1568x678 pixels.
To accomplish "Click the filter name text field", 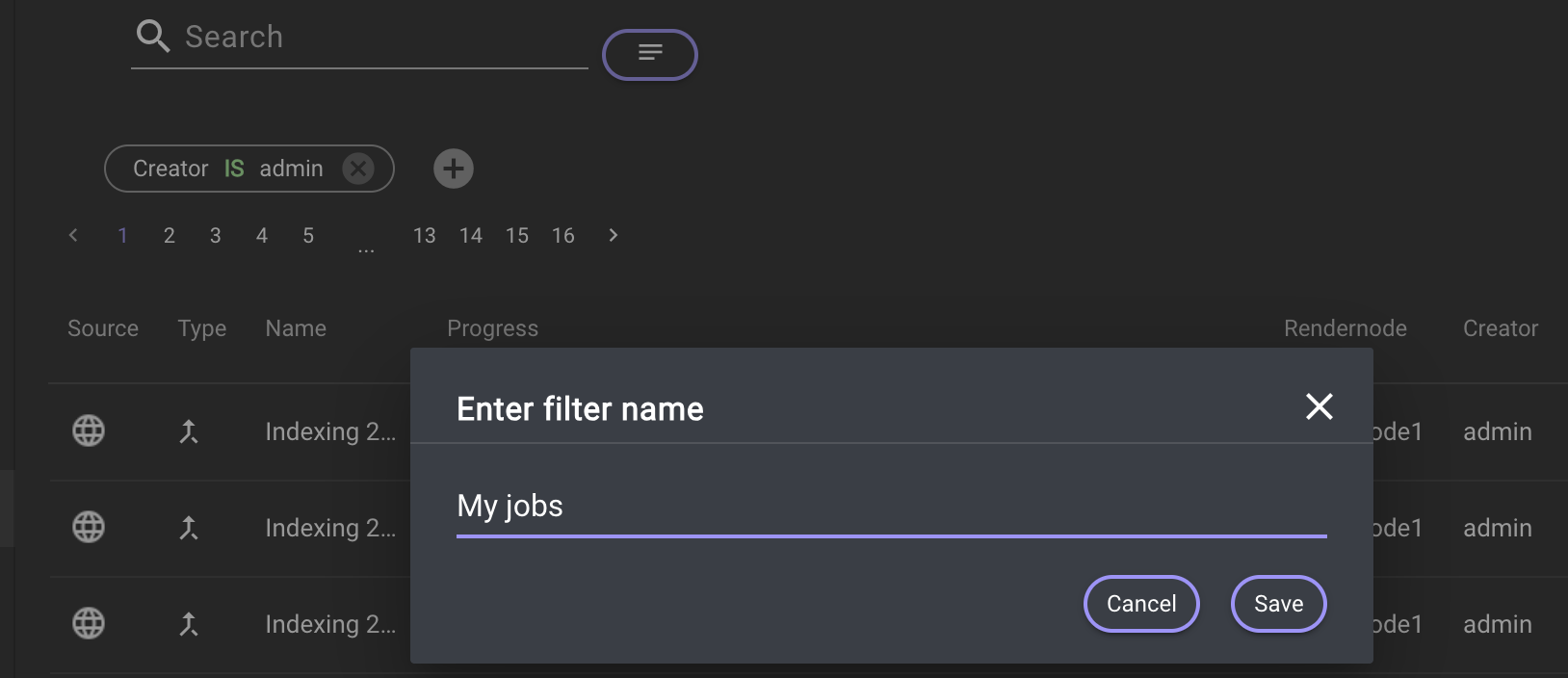I will coord(890,507).
